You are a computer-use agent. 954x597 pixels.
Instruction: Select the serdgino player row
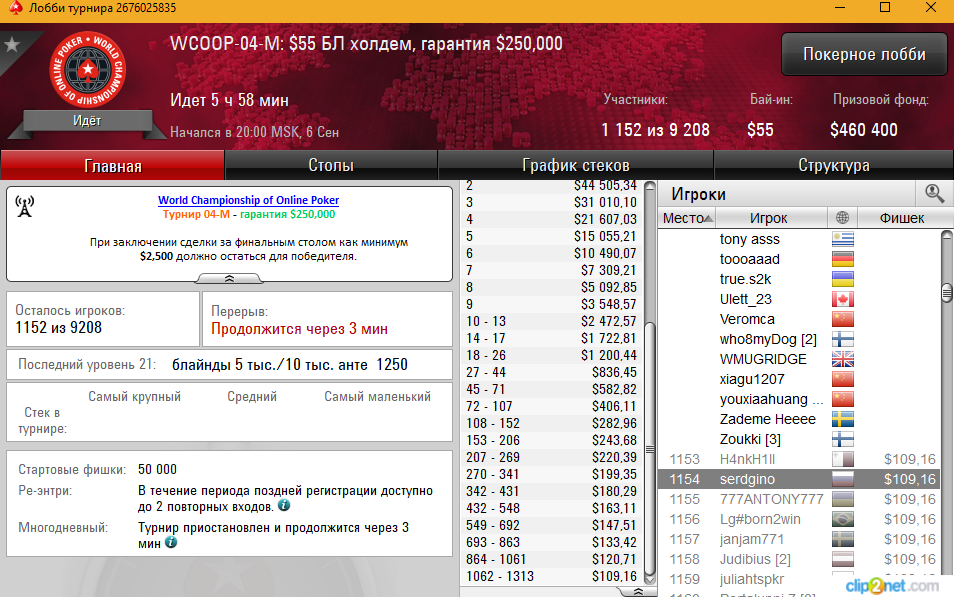click(x=799, y=480)
